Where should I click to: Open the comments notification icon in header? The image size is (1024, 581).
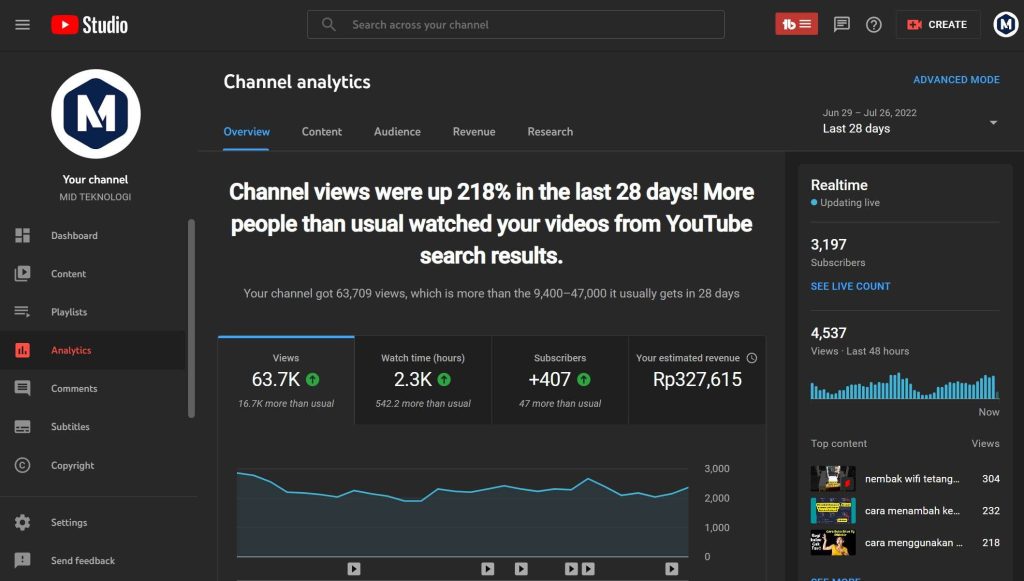point(842,25)
